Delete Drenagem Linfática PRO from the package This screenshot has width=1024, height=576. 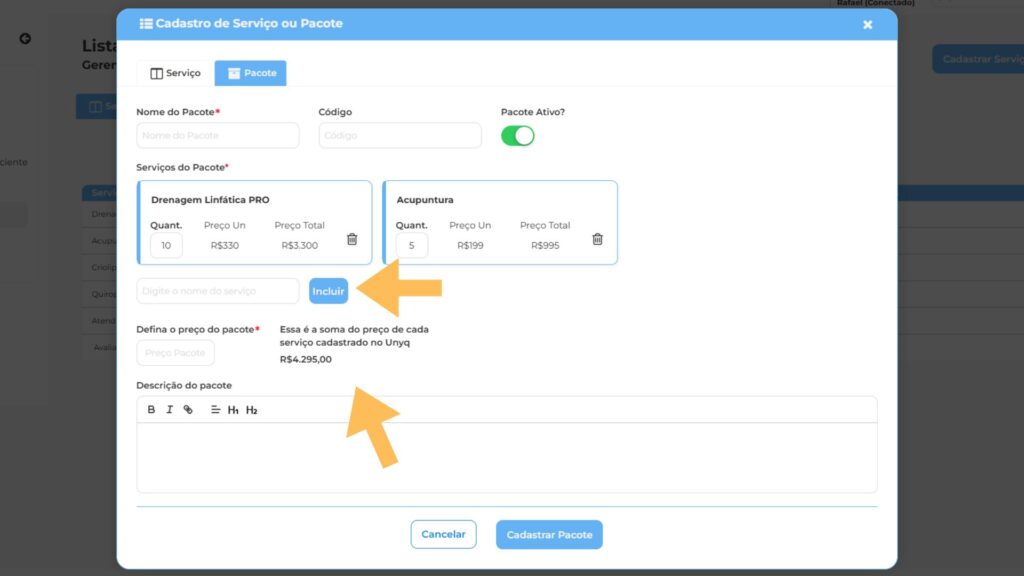(352, 239)
